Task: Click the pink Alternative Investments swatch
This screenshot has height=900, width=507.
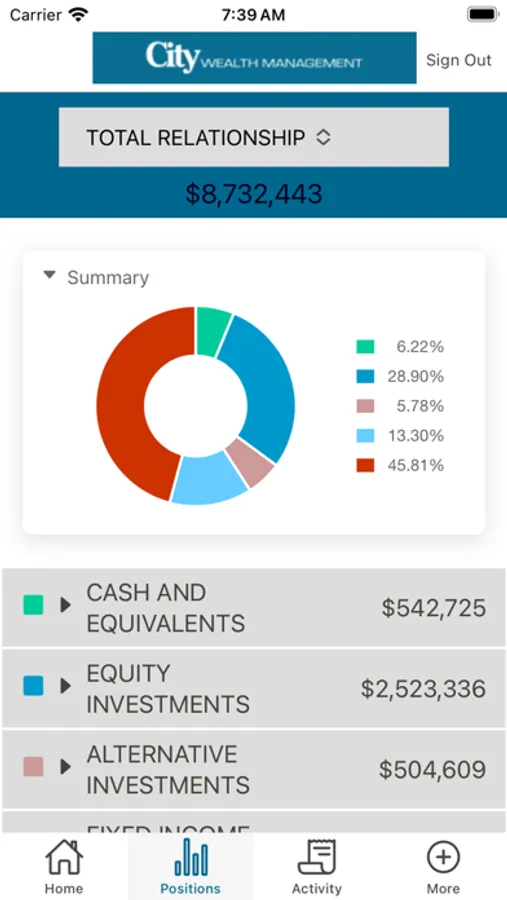Action: coord(33,767)
